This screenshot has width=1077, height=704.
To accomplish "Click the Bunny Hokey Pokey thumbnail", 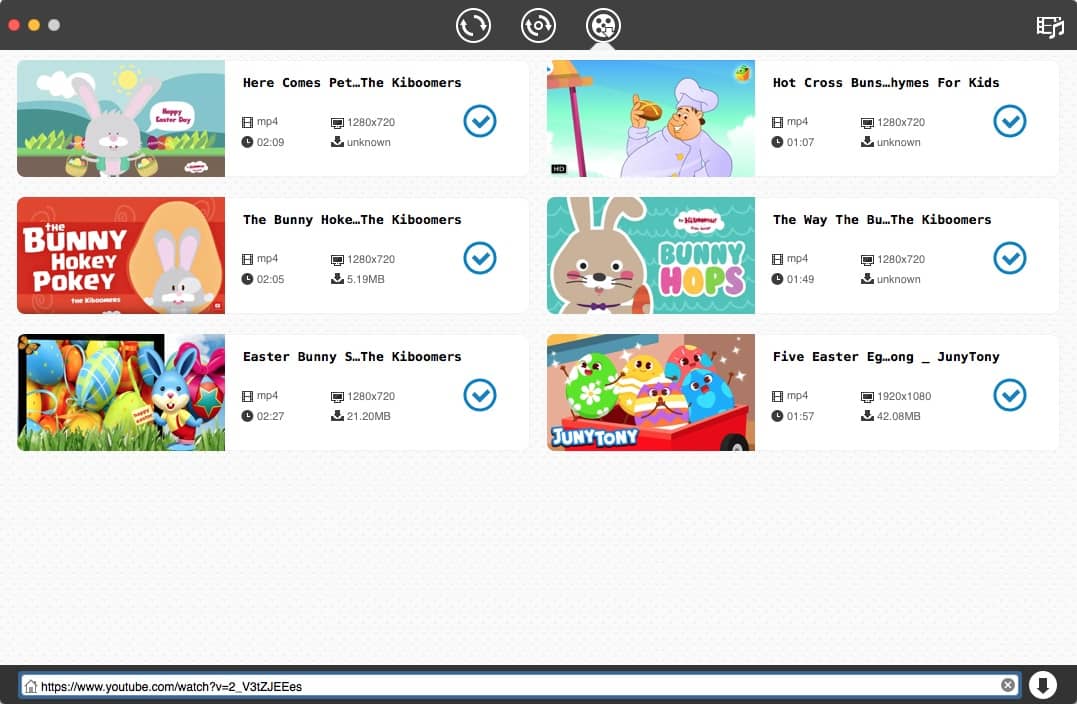I will point(121,256).
